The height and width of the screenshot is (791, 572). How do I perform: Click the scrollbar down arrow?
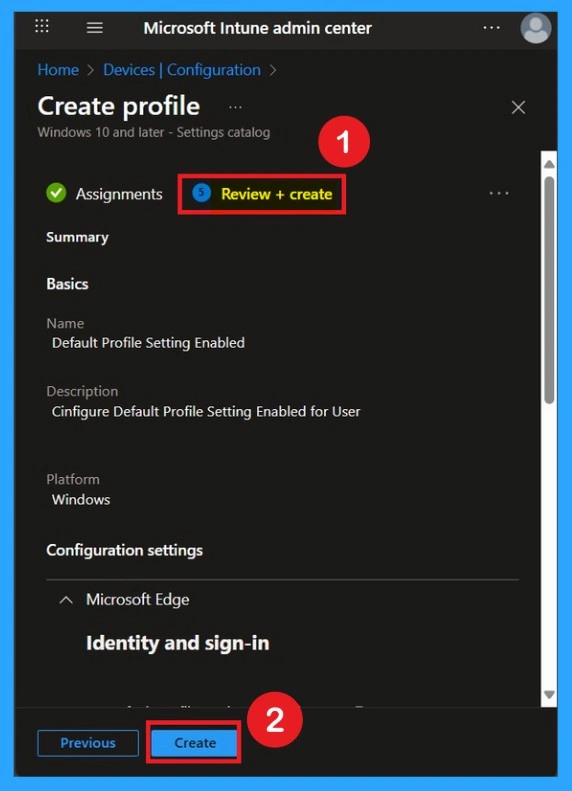click(549, 695)
